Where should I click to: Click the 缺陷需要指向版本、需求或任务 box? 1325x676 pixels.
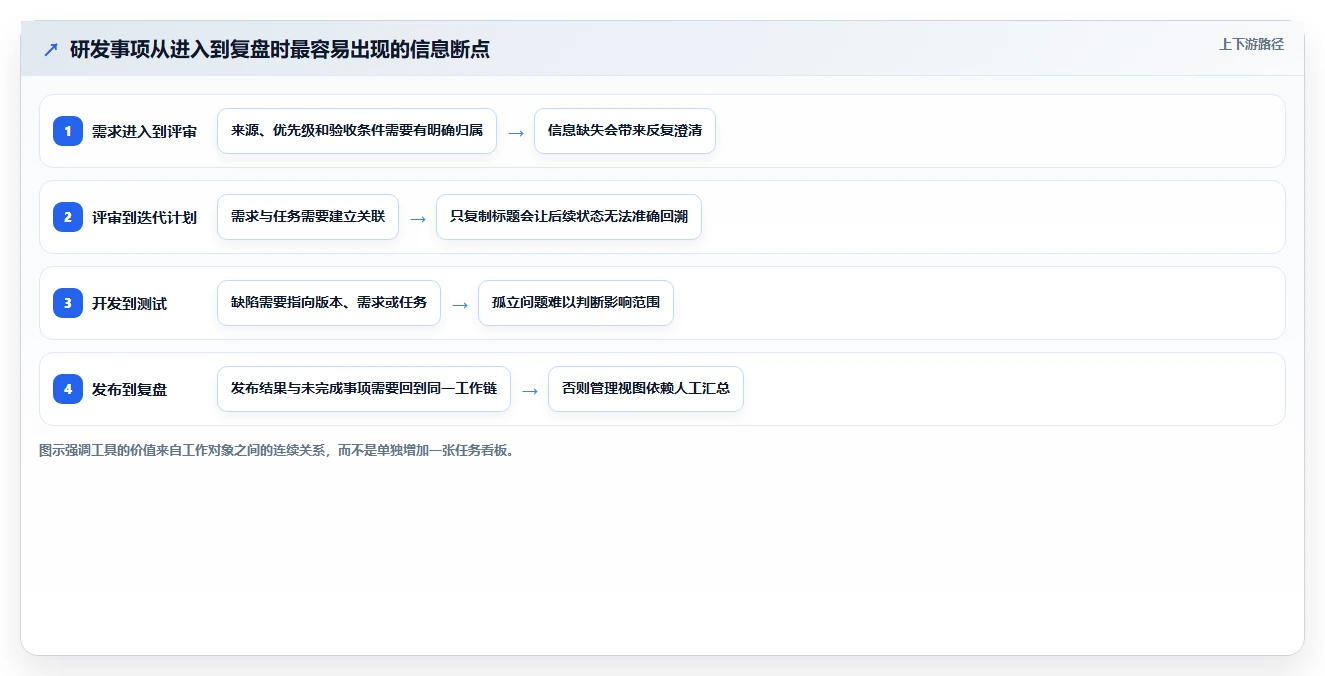329,303
